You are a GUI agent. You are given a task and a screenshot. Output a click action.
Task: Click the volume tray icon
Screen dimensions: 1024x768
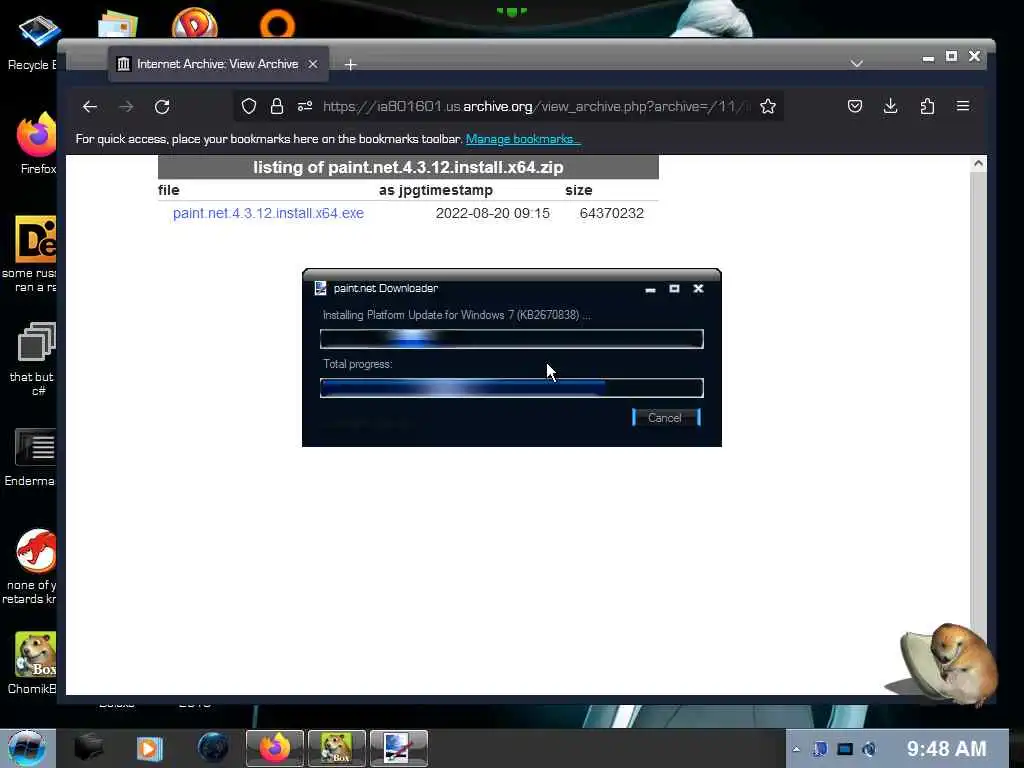(x=869, y=749)
